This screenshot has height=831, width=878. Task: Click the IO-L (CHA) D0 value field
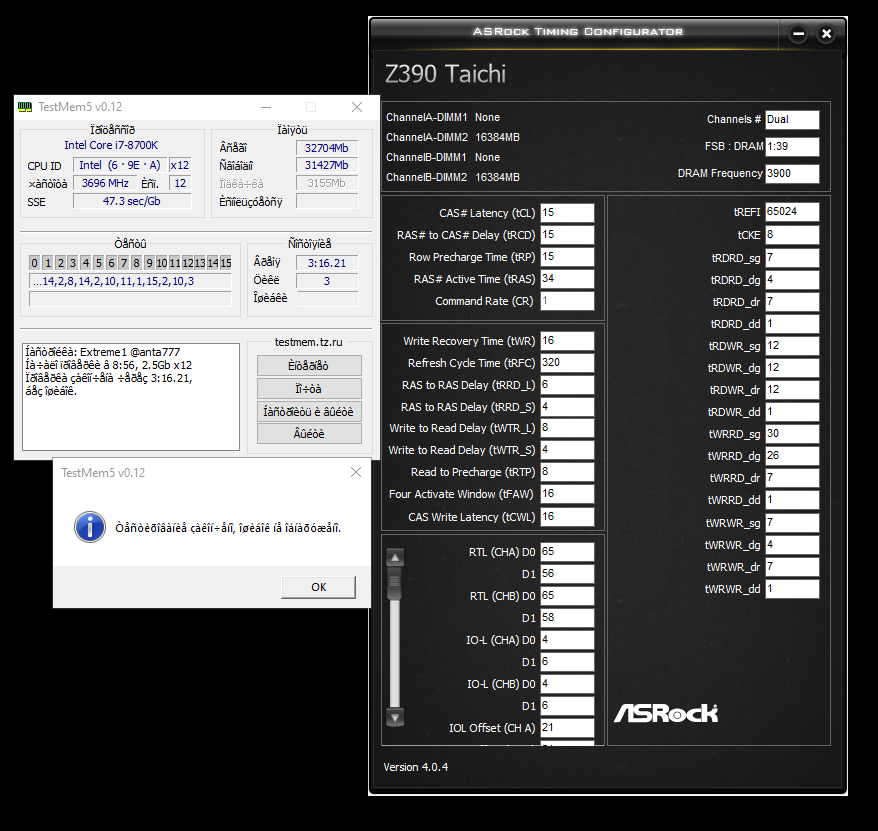click(x=567, y=639)
